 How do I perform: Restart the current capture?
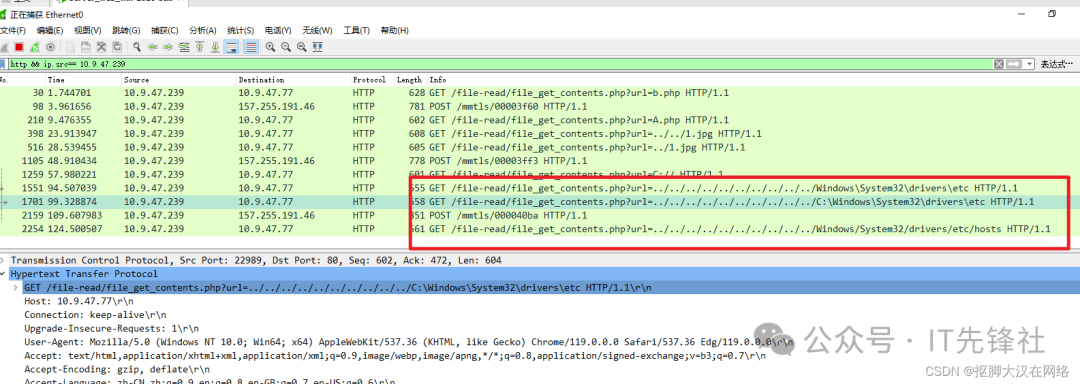pyautogui.click(x=34, y=47)
